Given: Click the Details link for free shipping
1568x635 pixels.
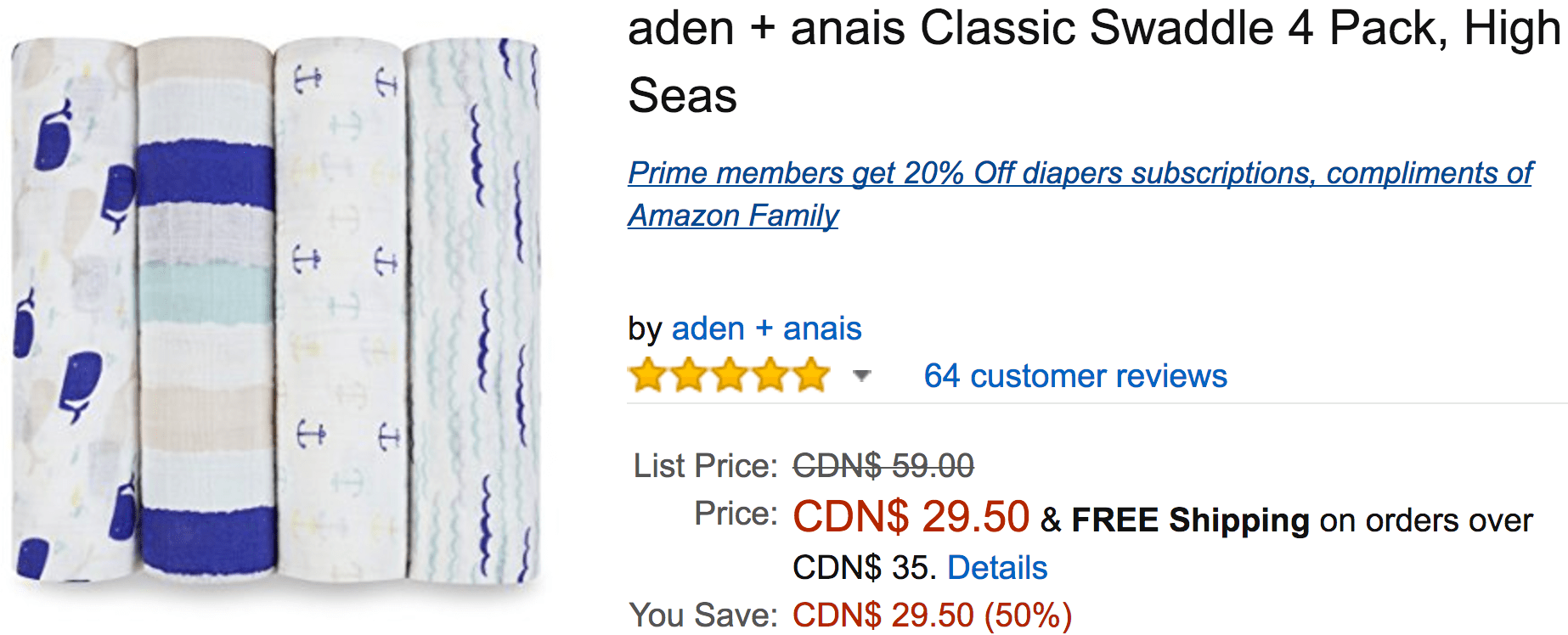Looking at the screenshot, I should click(997, 568).
